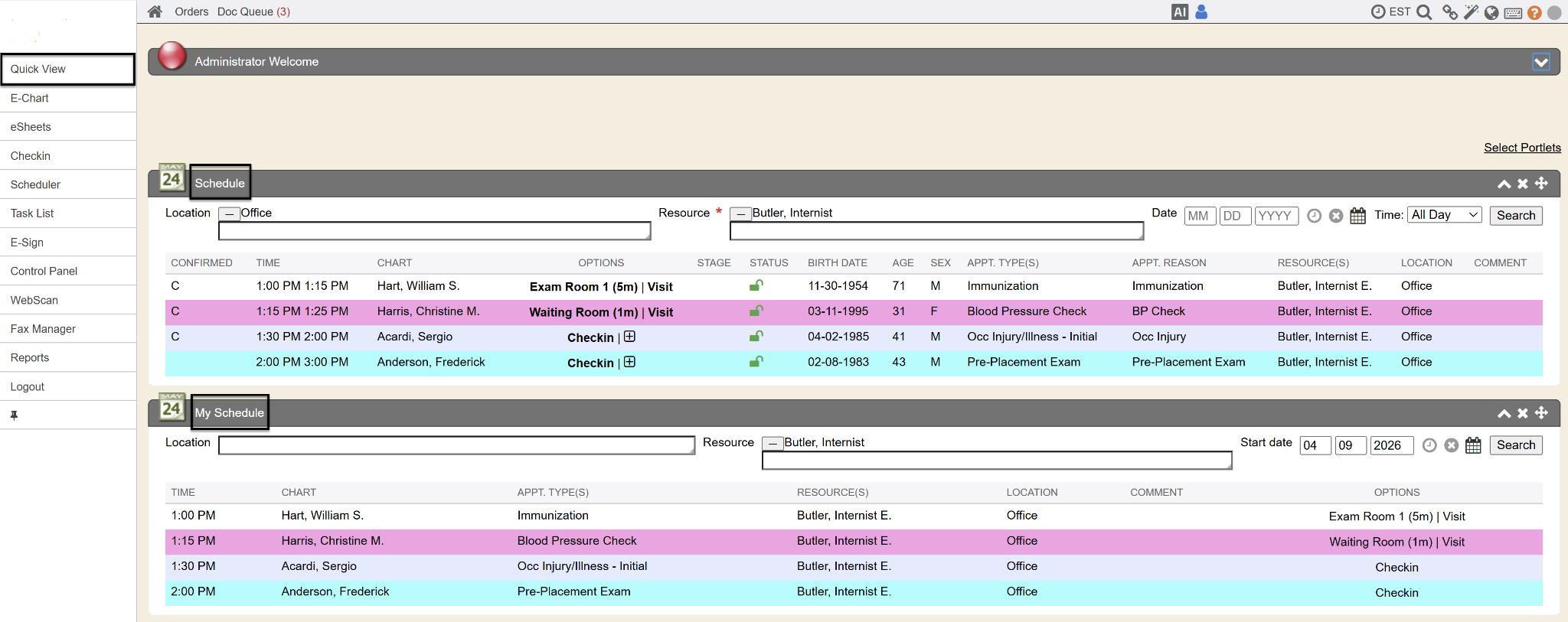Open the AI assistant icon
Screen dimensions: 1568x622
(x=1179, y=12)
